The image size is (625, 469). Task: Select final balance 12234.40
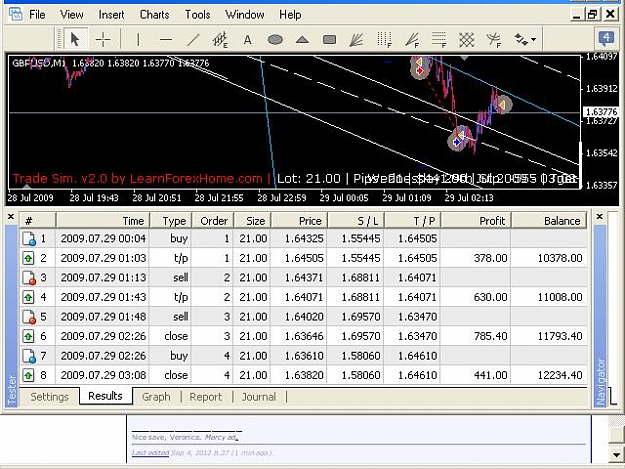pyautogui.click(x=560, y=375)
